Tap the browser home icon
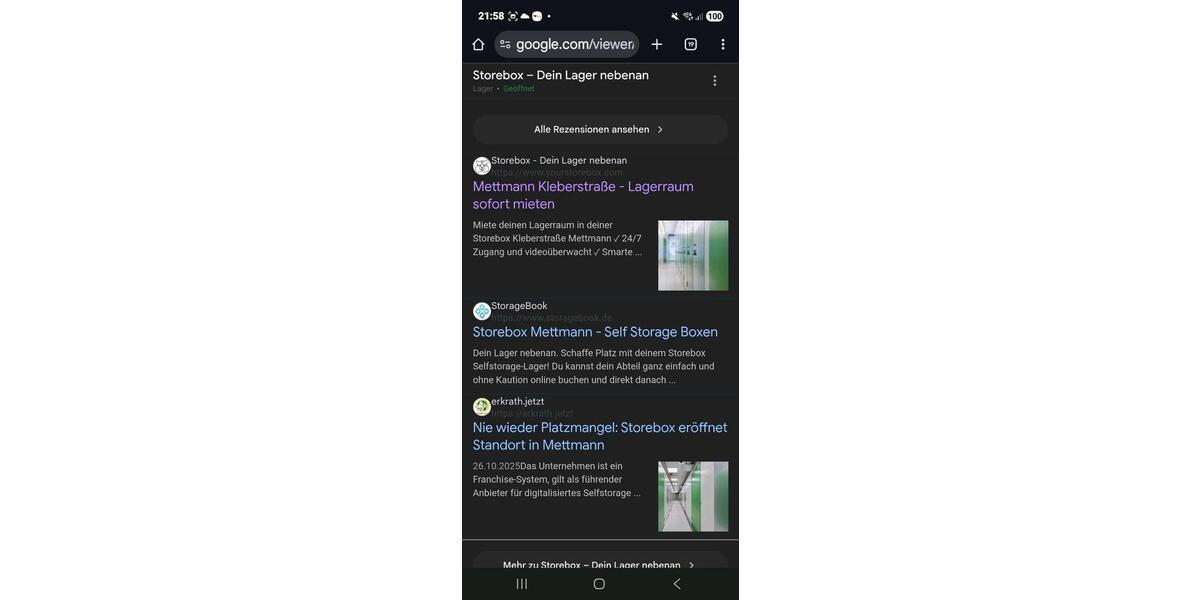Image resolution: width=1200 pixels, height=600 pixels. pyautogui.click(x=478, y=44)
